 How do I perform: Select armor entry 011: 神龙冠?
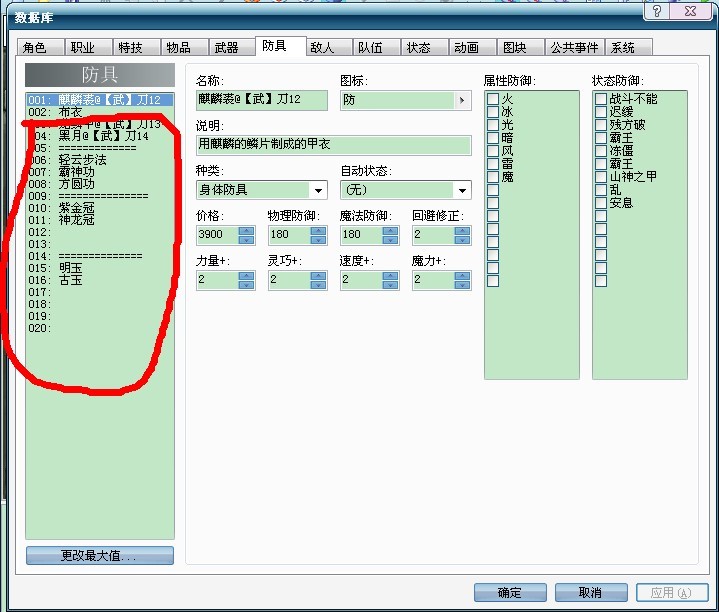(100, 220)
